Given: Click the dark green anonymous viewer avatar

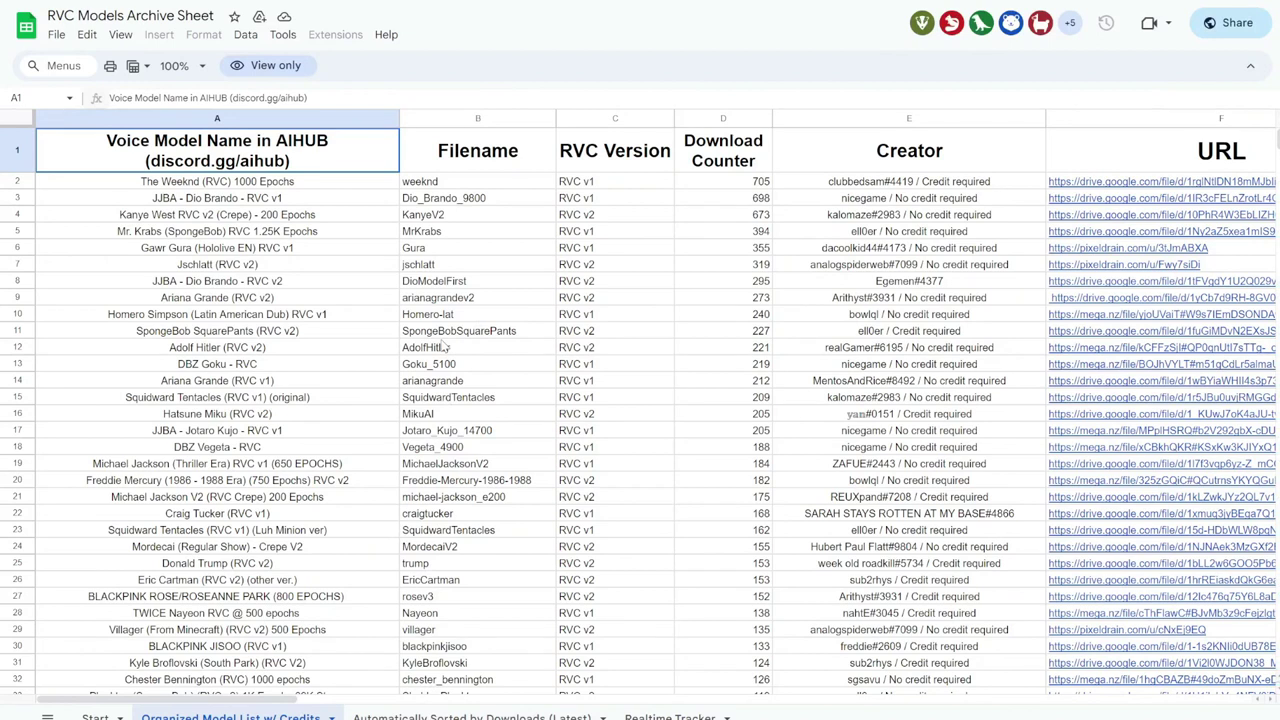Looking at the screenshot, I should point(981,23).
